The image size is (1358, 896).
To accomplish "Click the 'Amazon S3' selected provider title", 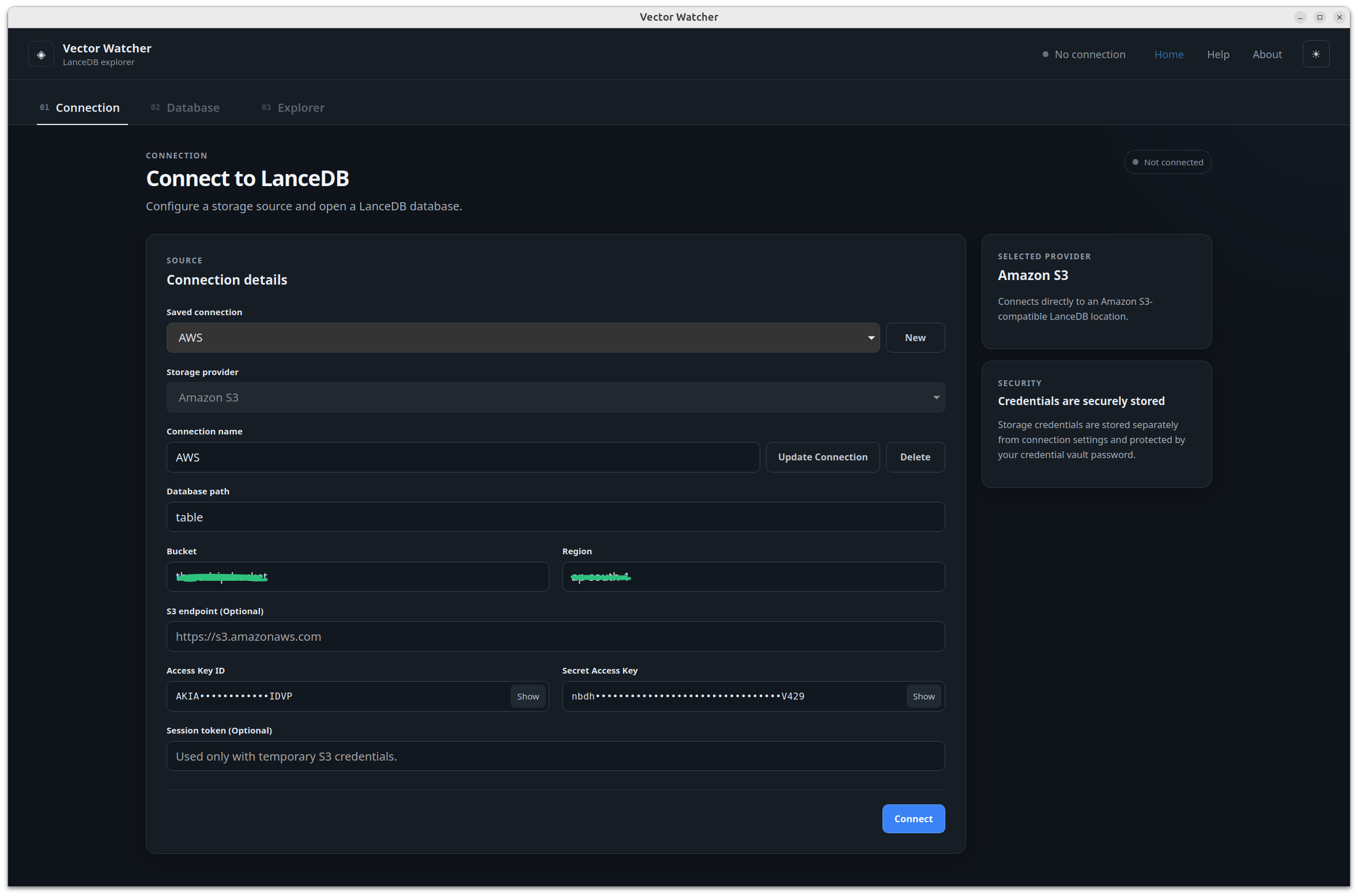I will 1033,275.
